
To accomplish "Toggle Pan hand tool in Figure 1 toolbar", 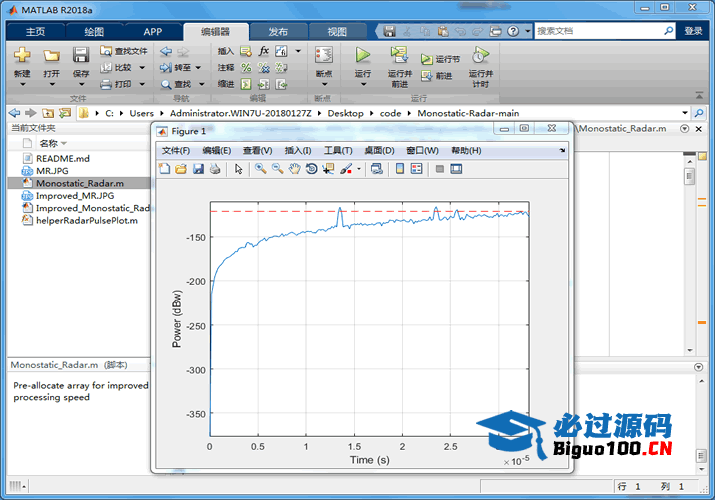I will (295, 169).
